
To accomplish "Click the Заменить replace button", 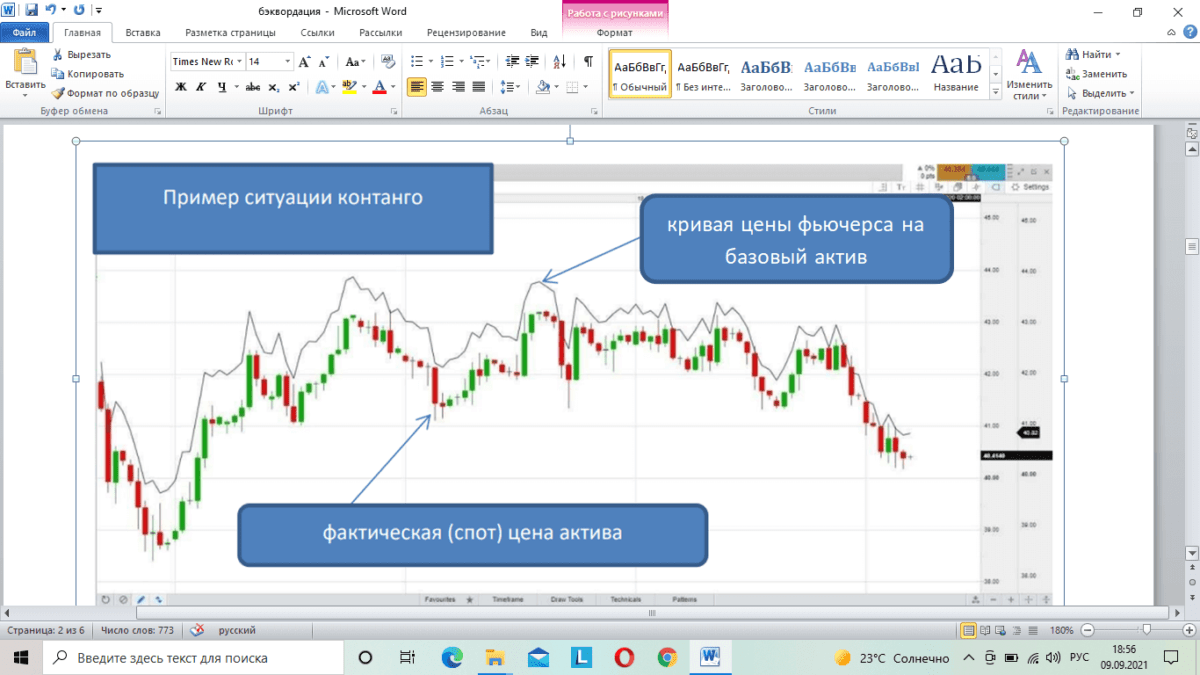I will (1097, 74).
